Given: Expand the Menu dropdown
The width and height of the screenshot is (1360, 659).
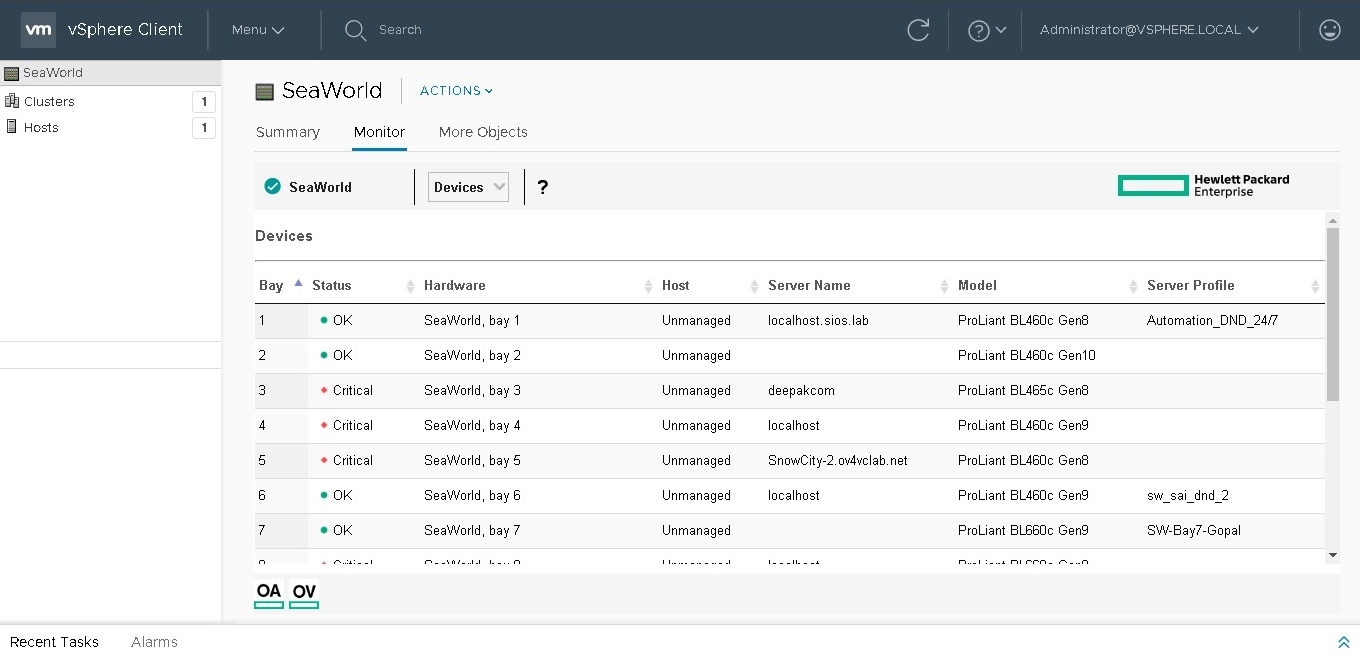Looking at the screenshot, I should (x=258, y=30).
